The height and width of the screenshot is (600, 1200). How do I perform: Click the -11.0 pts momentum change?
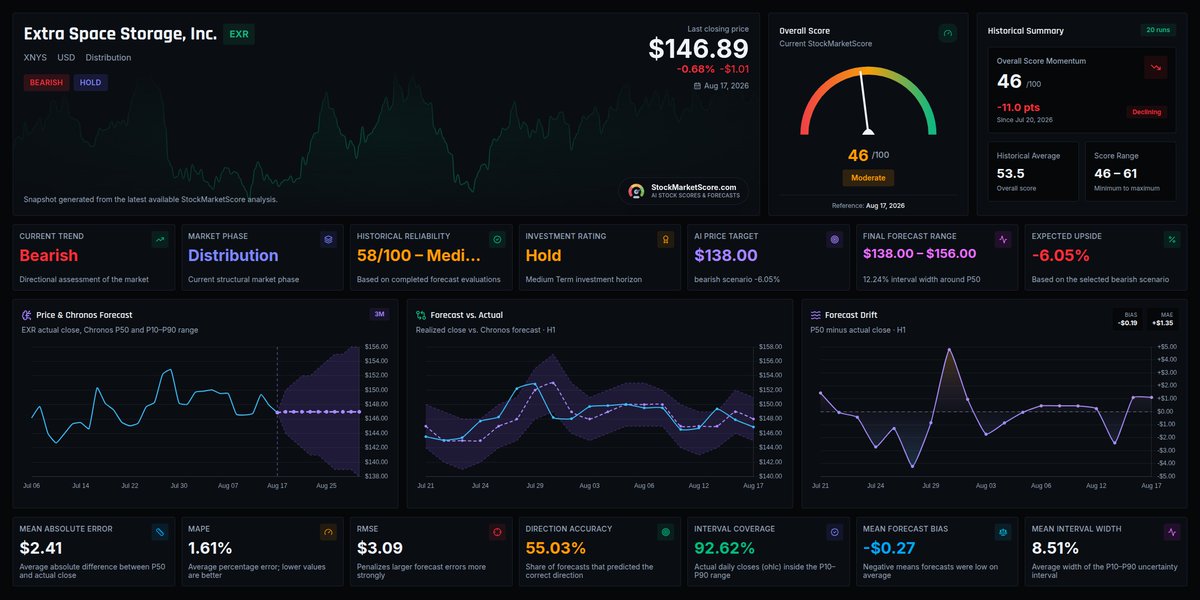(1018, 106)
